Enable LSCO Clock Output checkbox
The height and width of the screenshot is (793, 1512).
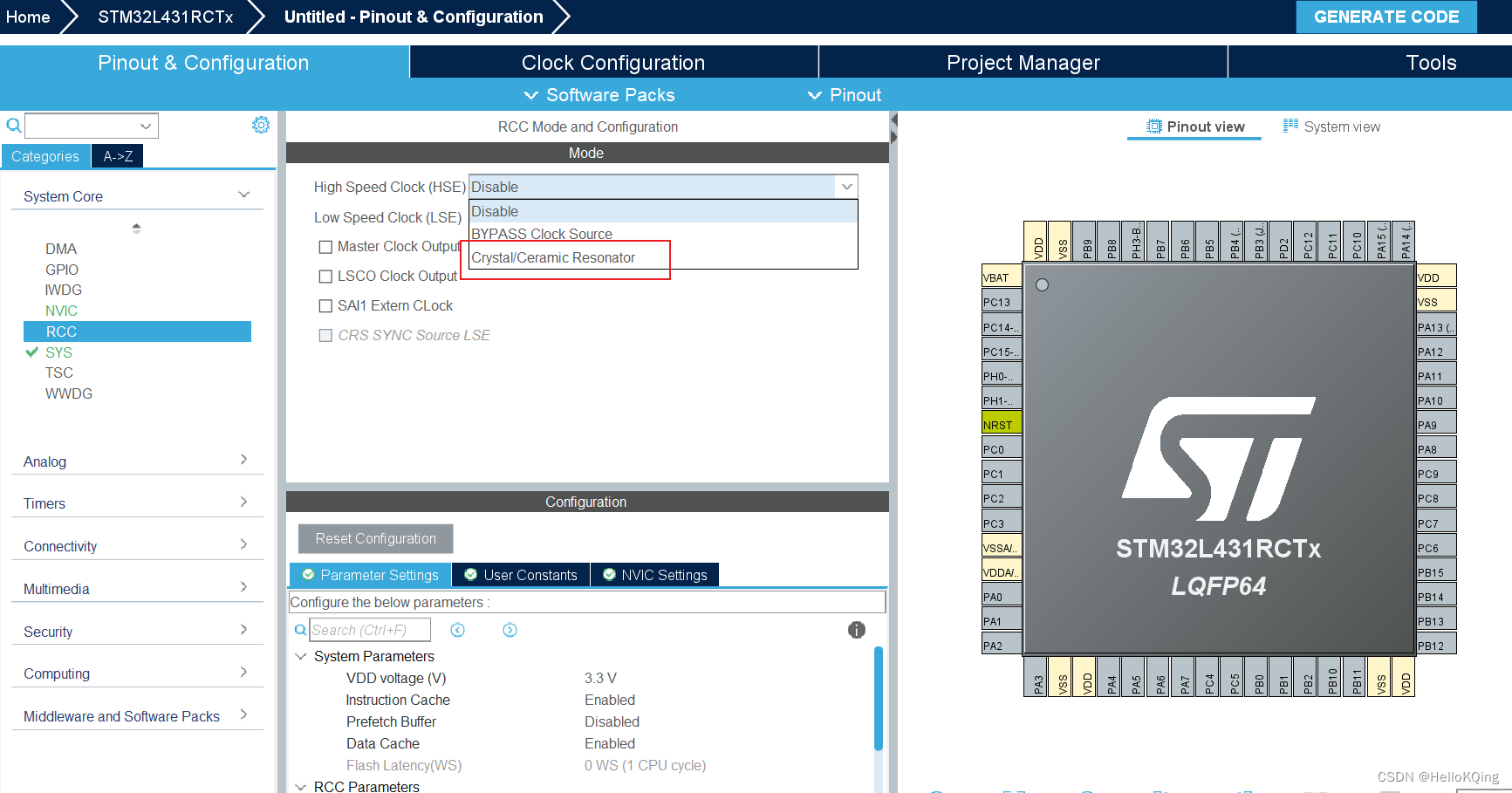pyautogui.click(x=325, y=277)
